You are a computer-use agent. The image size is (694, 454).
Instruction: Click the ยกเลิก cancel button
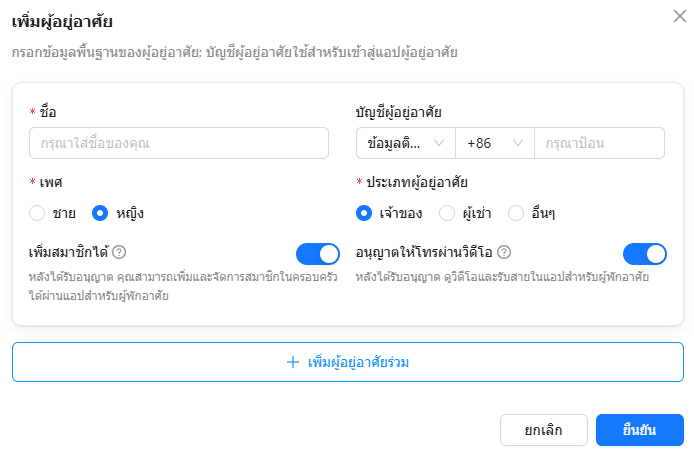[544, 430]
